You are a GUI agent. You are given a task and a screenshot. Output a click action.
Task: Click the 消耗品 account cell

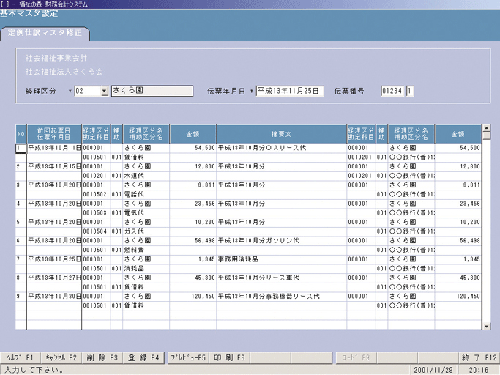tap(146, 268)
